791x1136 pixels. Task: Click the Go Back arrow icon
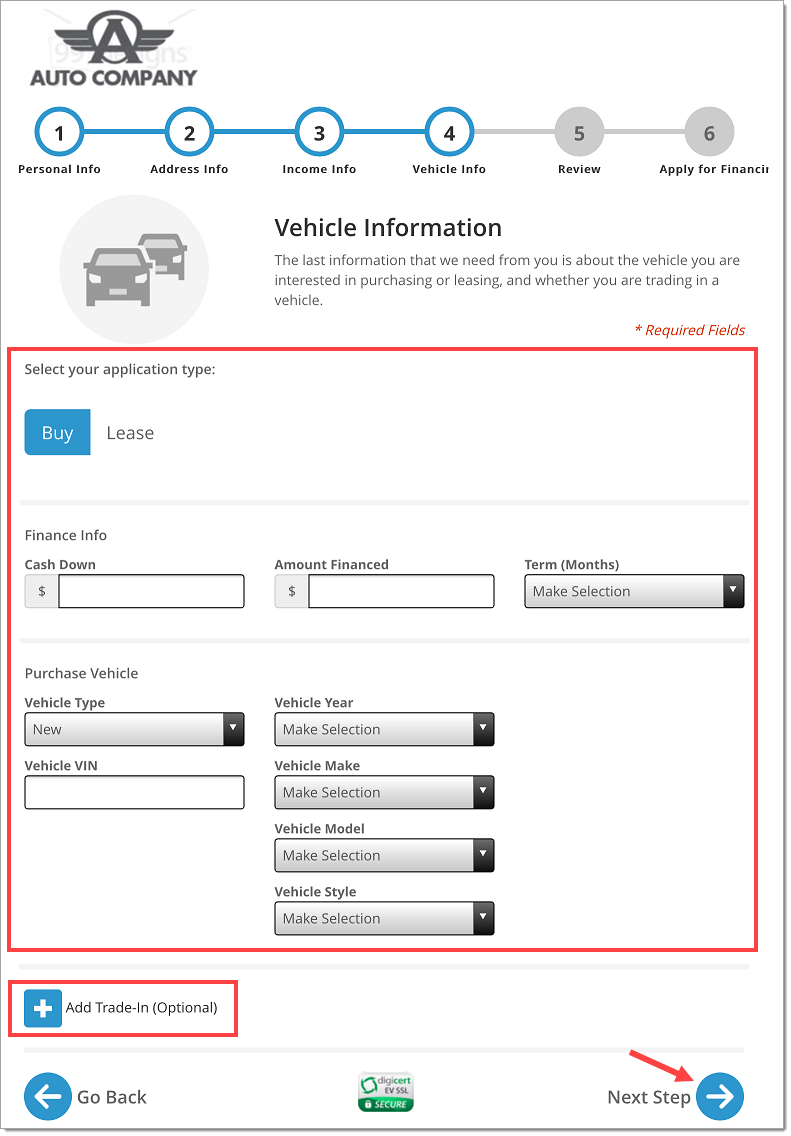coord(48,1097)
